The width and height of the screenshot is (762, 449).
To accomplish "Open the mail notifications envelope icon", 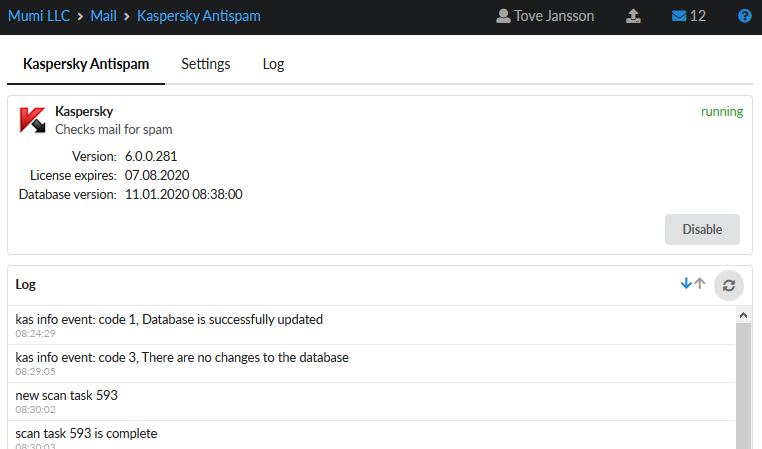I will (688, 16).
